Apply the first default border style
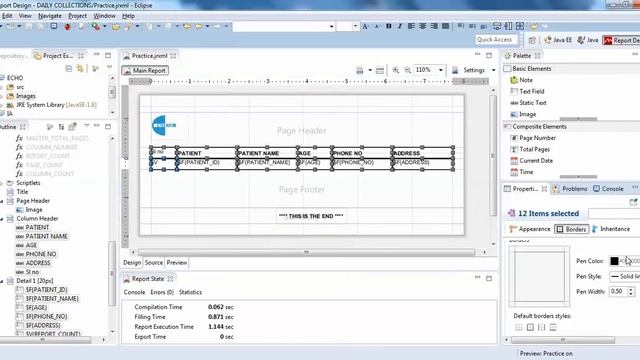 coord(519,327)
